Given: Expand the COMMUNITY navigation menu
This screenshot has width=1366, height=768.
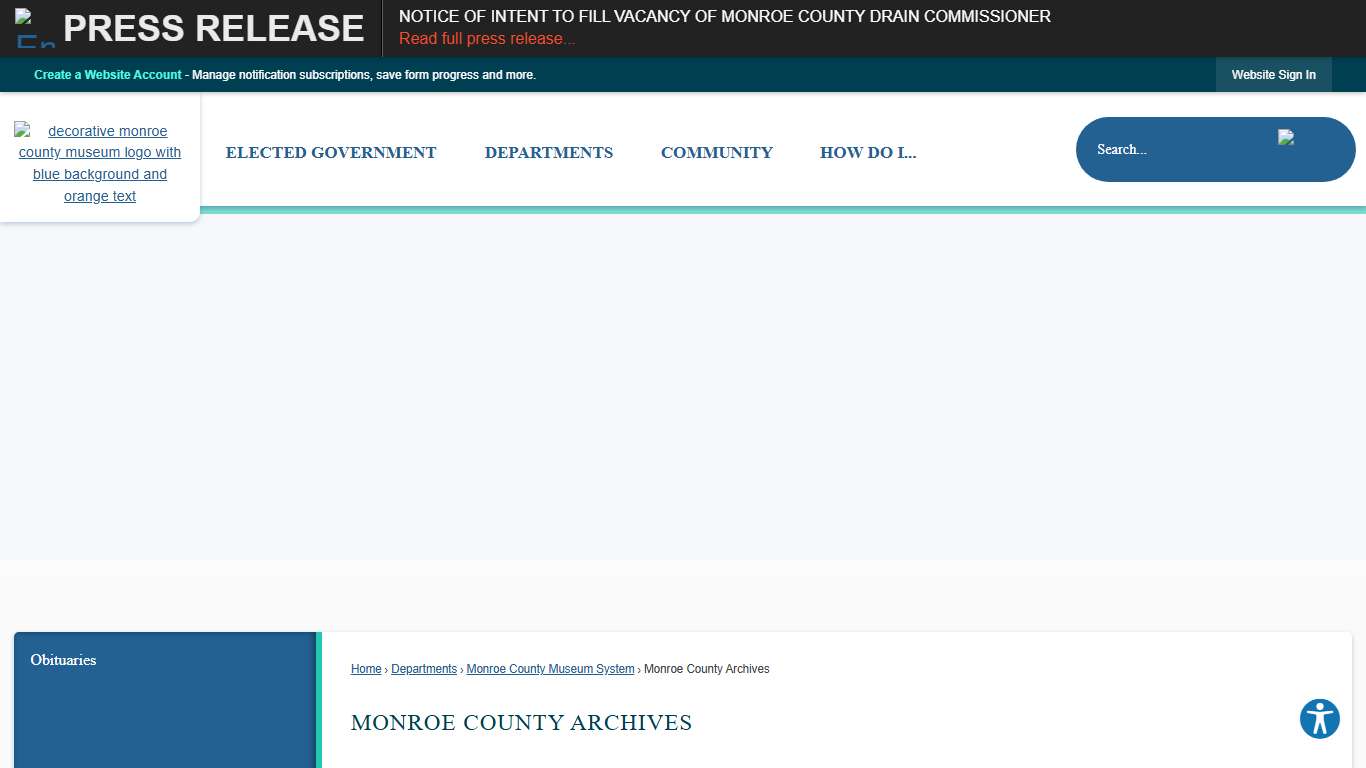Looking at the screenshot, I should pyautogui.click(x=716, y=152).
